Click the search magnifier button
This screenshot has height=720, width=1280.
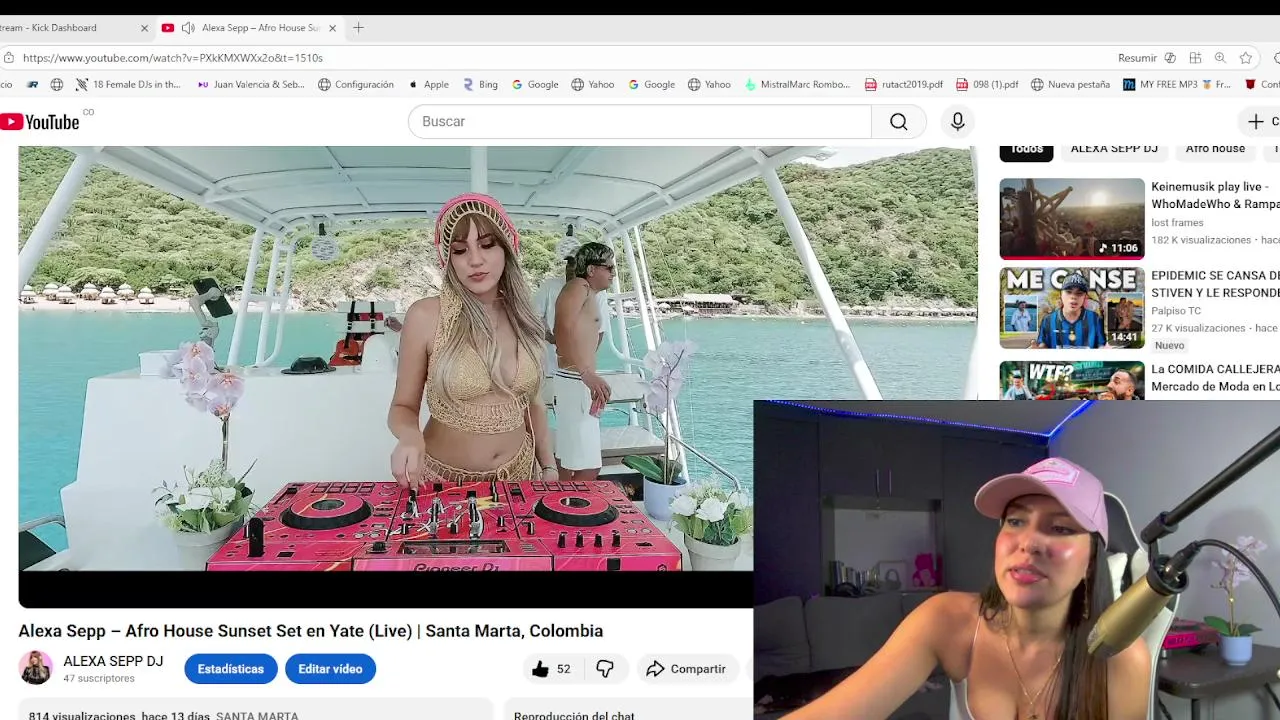point(899,121)
